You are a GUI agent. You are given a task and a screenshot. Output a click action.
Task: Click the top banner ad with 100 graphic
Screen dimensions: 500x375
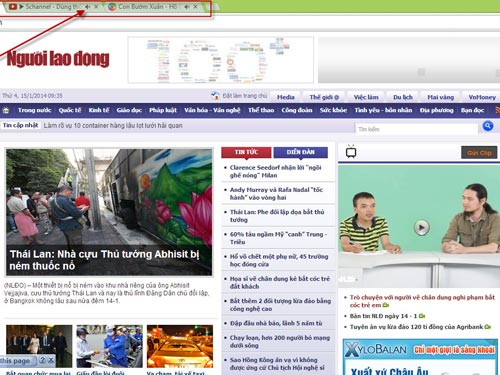(221, 60)
